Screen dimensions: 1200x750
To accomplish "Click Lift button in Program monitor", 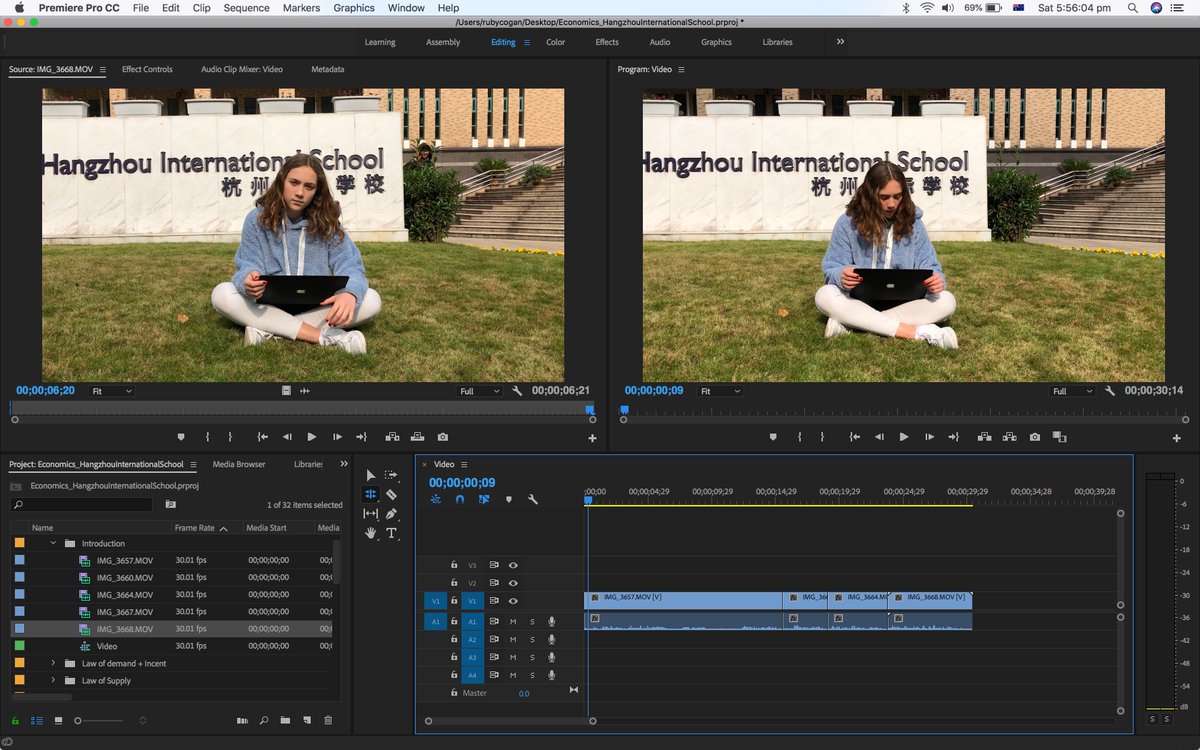I will pos(985,437).
